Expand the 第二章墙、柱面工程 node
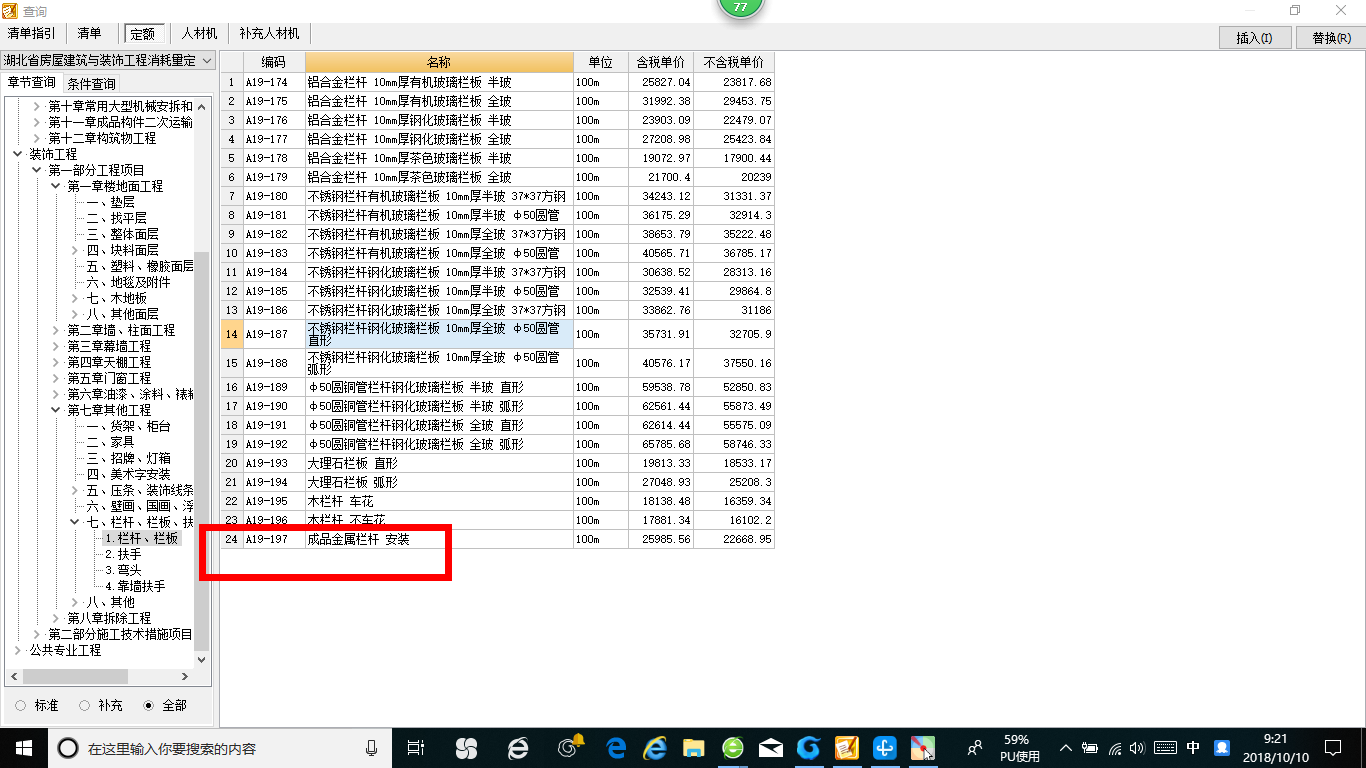Screen dimensions: 1366x768 [56, 330]
